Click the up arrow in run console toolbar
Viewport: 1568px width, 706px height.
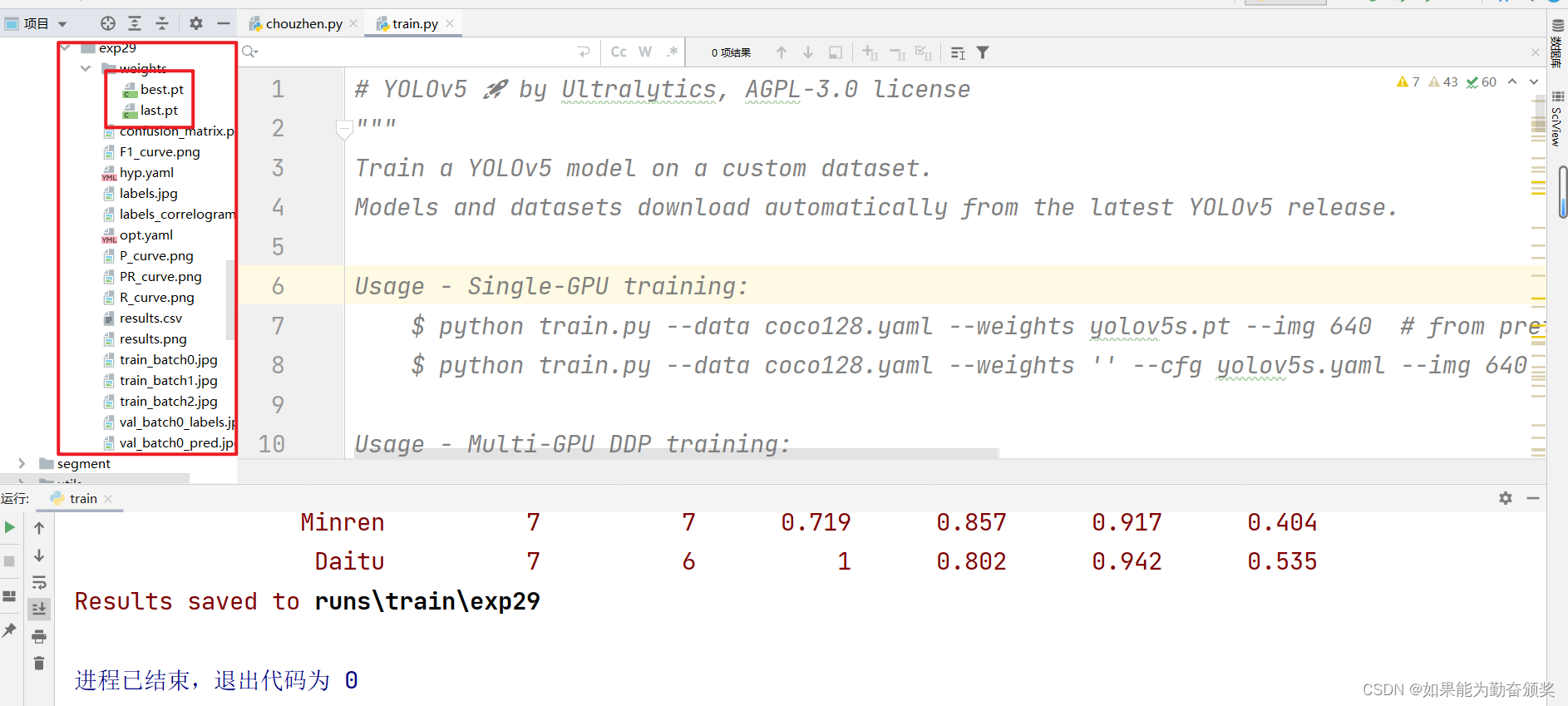39,528
